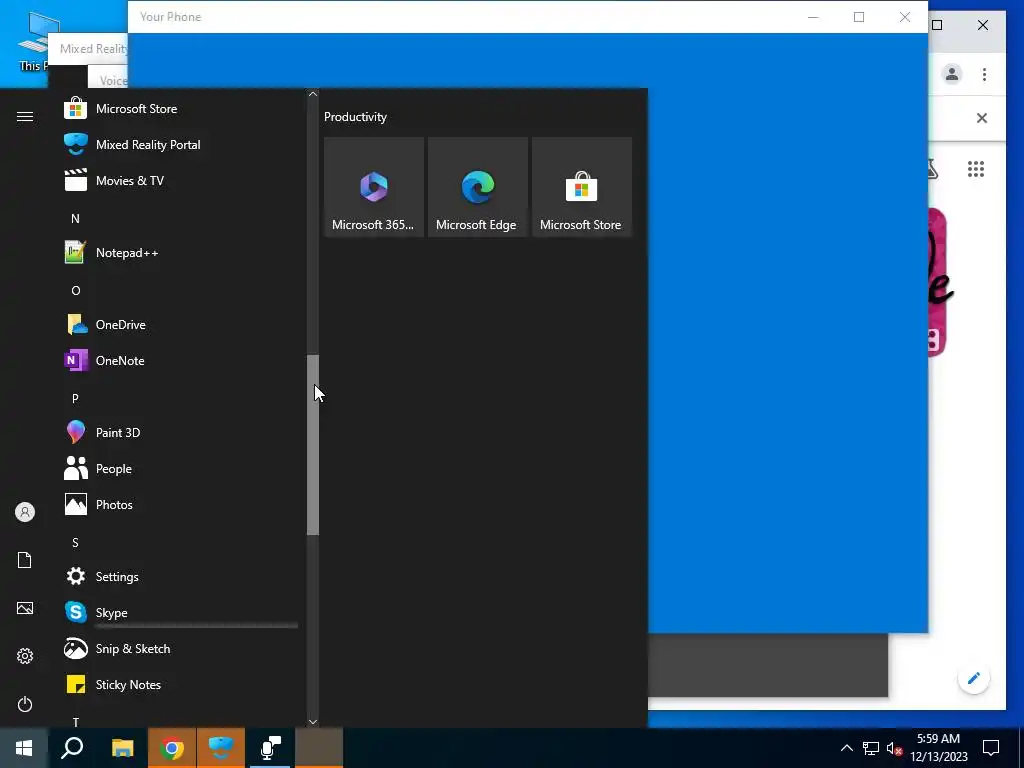Jump to letter O section header
The height and width of the screenshot is (768, 1024).
coord(75,291)
